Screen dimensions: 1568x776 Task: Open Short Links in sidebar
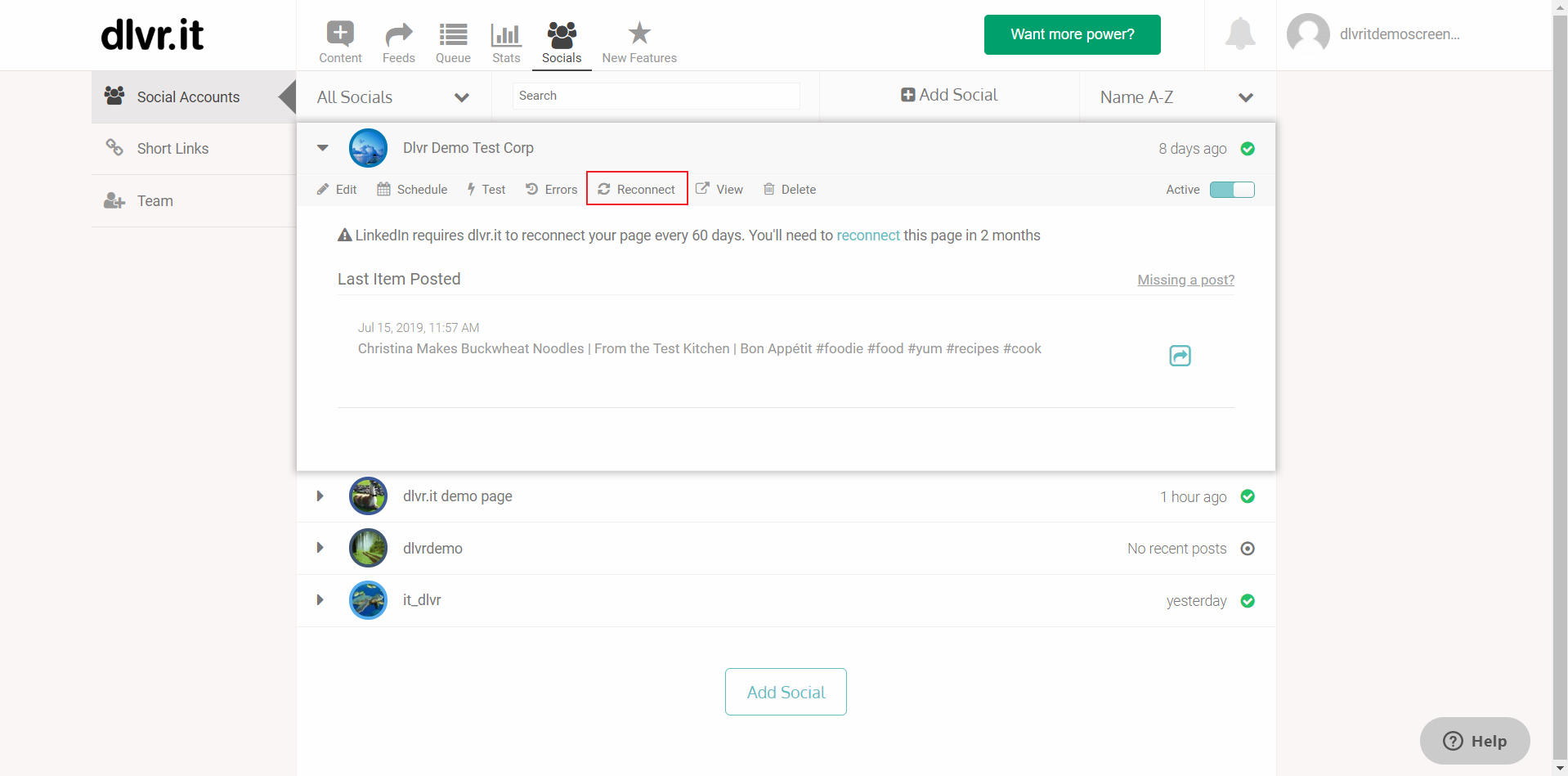point(194,149)
